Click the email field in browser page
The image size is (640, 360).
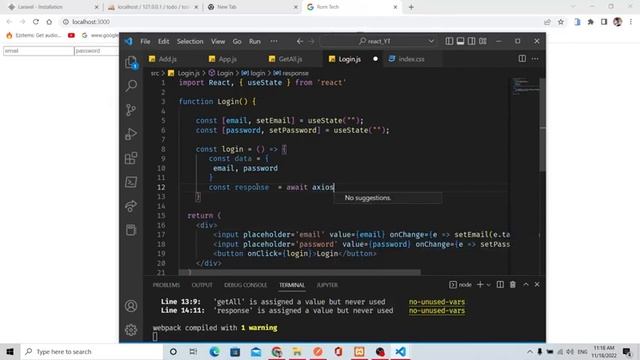tap(38, 51)
